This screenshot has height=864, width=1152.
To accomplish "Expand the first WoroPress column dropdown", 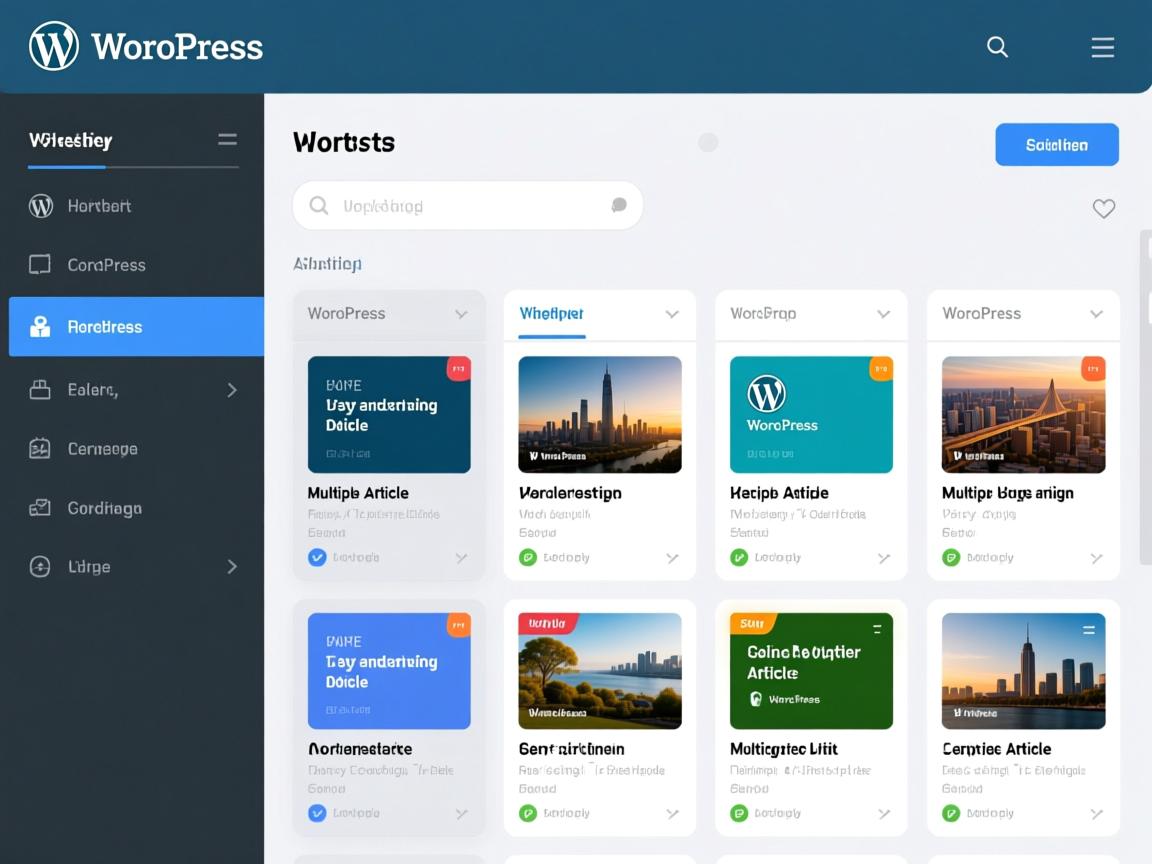I will (x=461, y=314).
